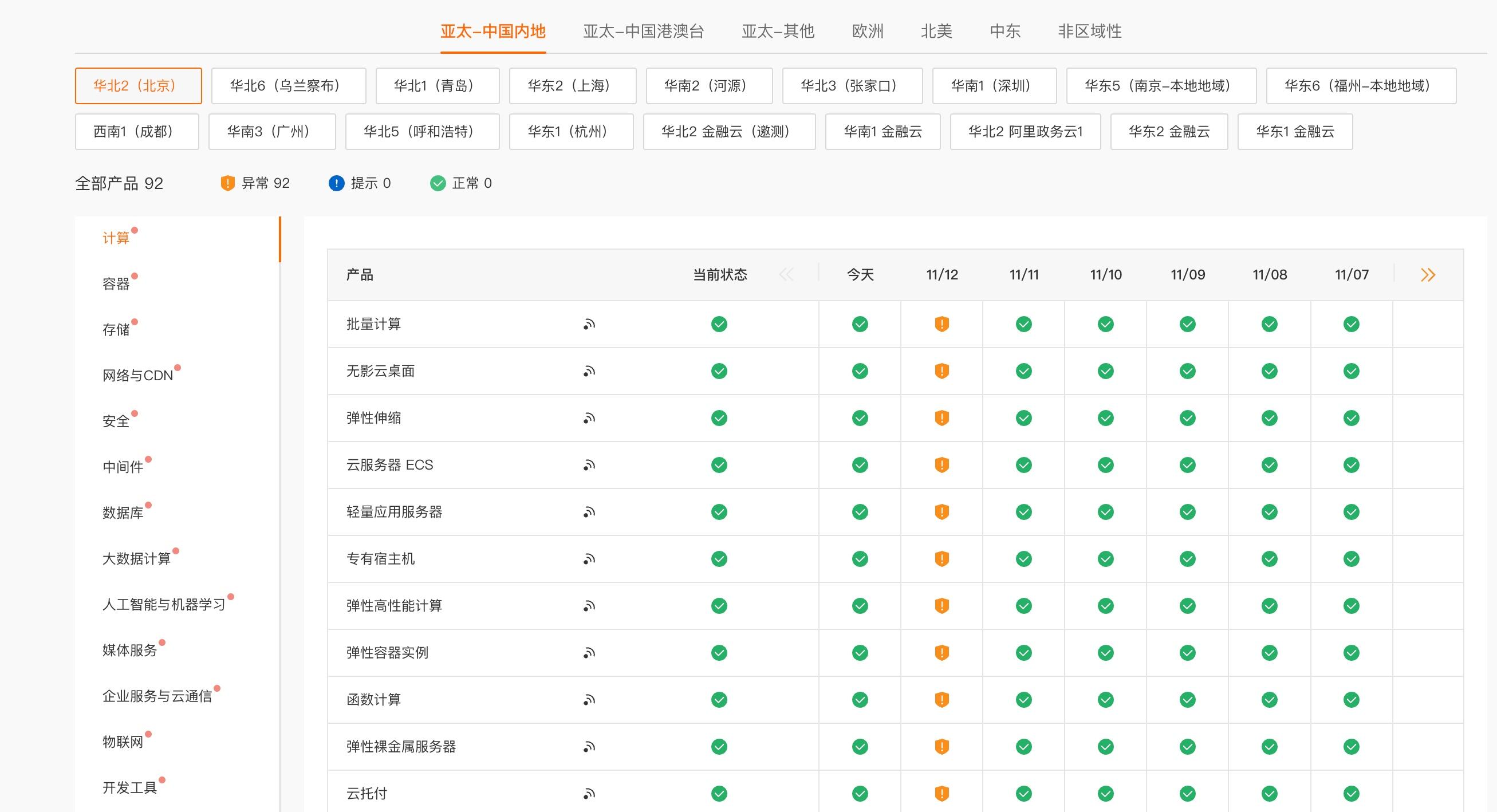This screenshot has width=1497, height=812.
Task: Select the 亚太-中国内地 tab
Action: (493, 31)
